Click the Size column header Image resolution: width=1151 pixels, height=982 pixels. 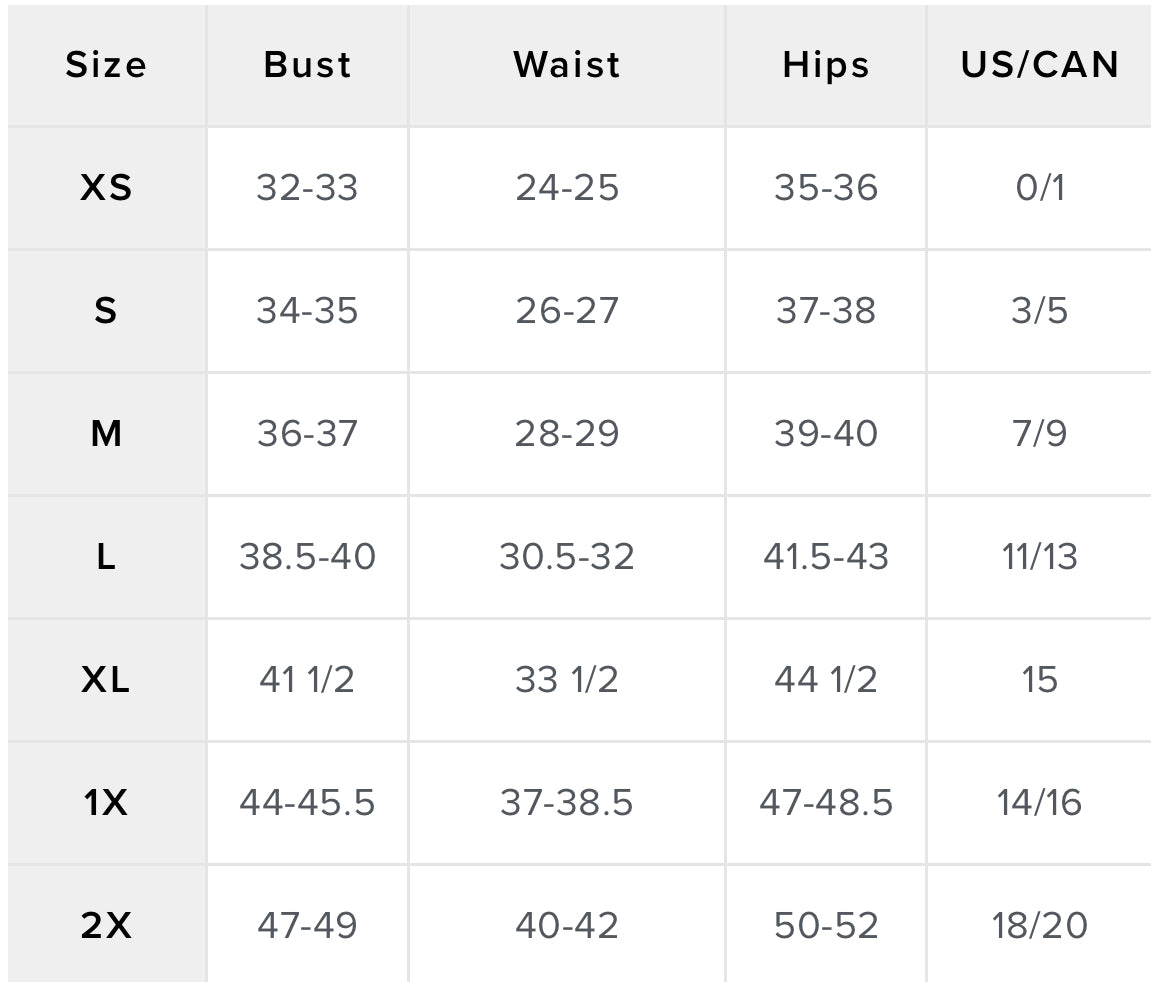point(106,65)
